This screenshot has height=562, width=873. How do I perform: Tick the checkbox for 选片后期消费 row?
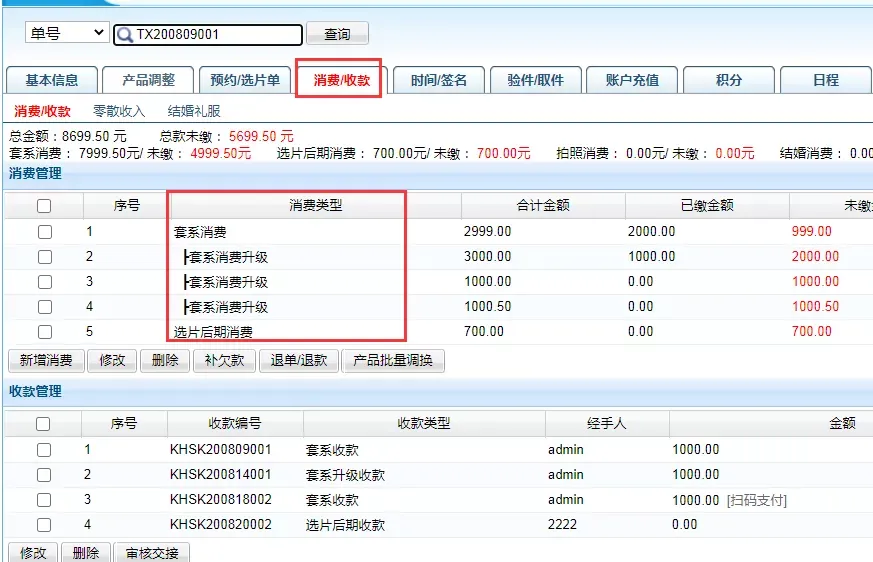click(44, 332)
